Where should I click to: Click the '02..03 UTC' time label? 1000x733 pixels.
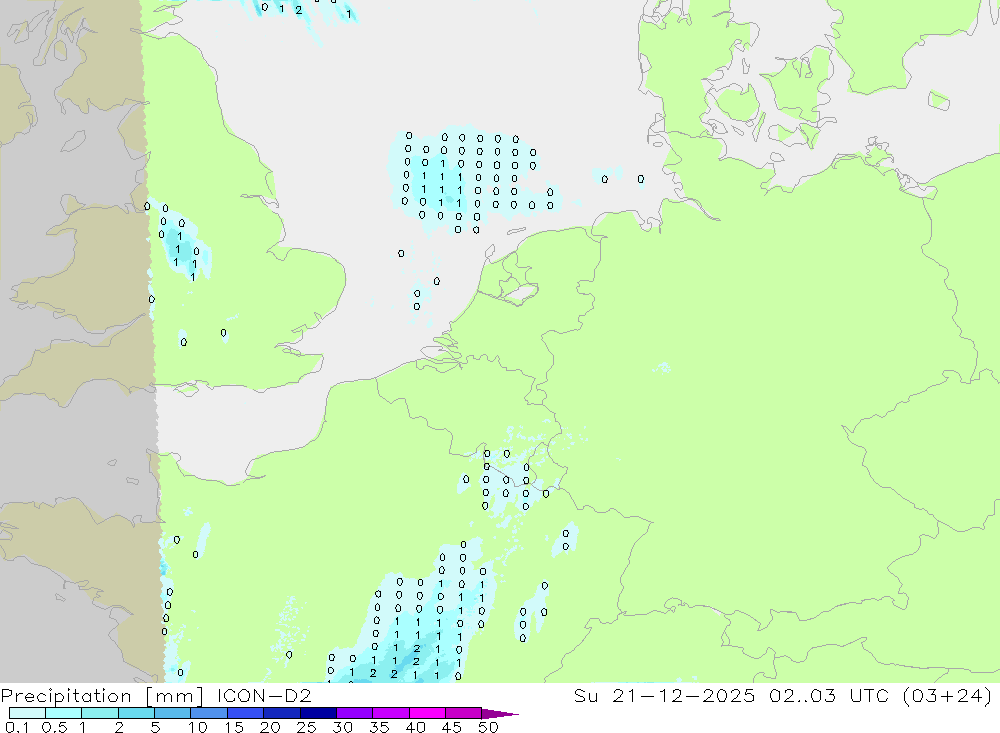tap(829, 695)
